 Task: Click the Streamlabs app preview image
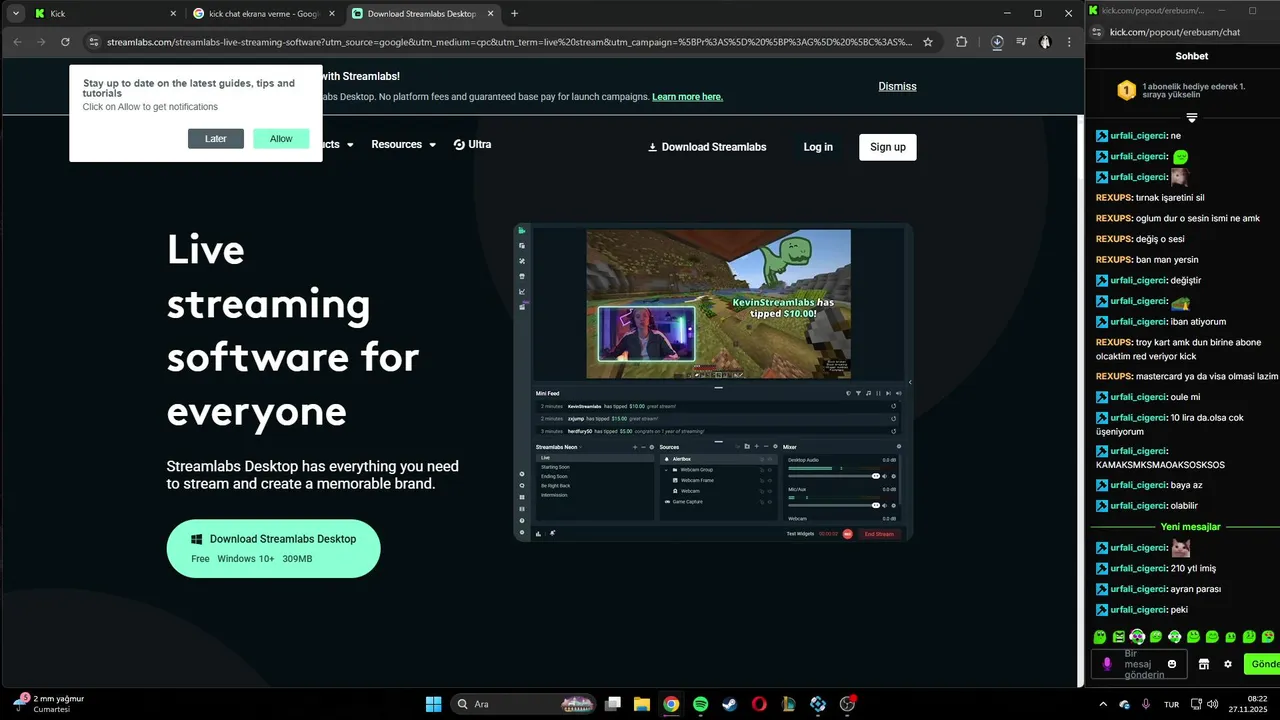(713, 382)
